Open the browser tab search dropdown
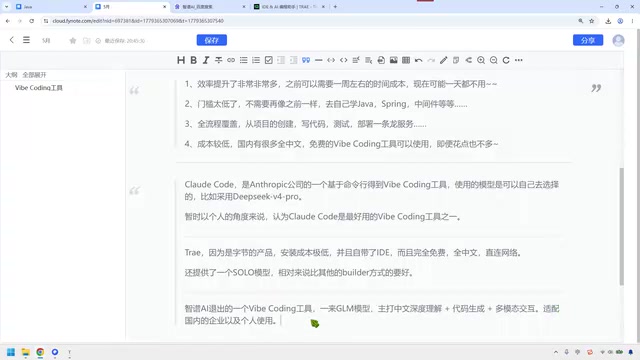This screenshot has width=640, height=360. [x=6, y=7]
